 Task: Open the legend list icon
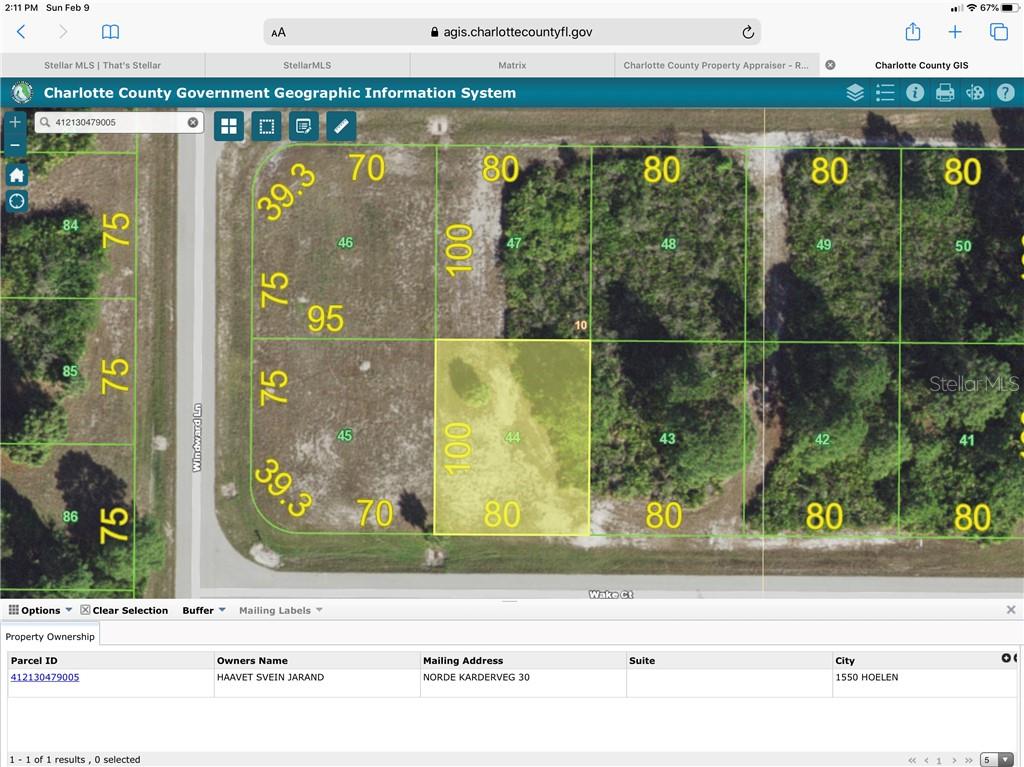point(885,93)
